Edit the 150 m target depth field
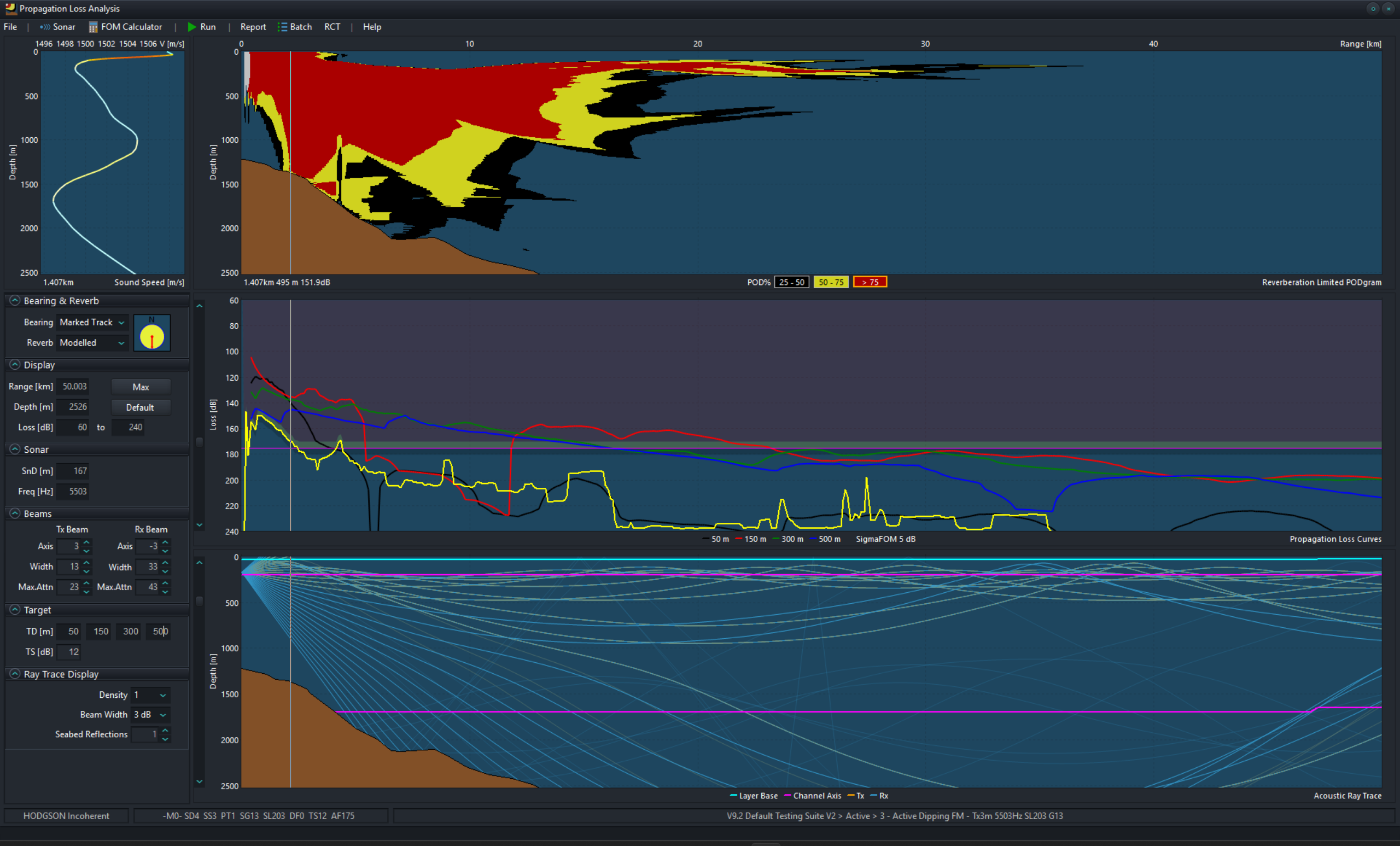 click(100, 631)
